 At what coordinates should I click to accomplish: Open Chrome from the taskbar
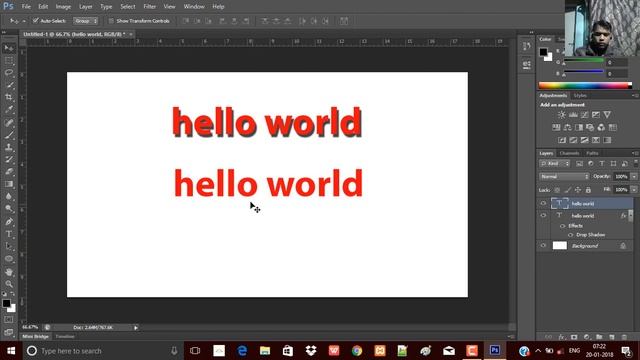point(357,351)
